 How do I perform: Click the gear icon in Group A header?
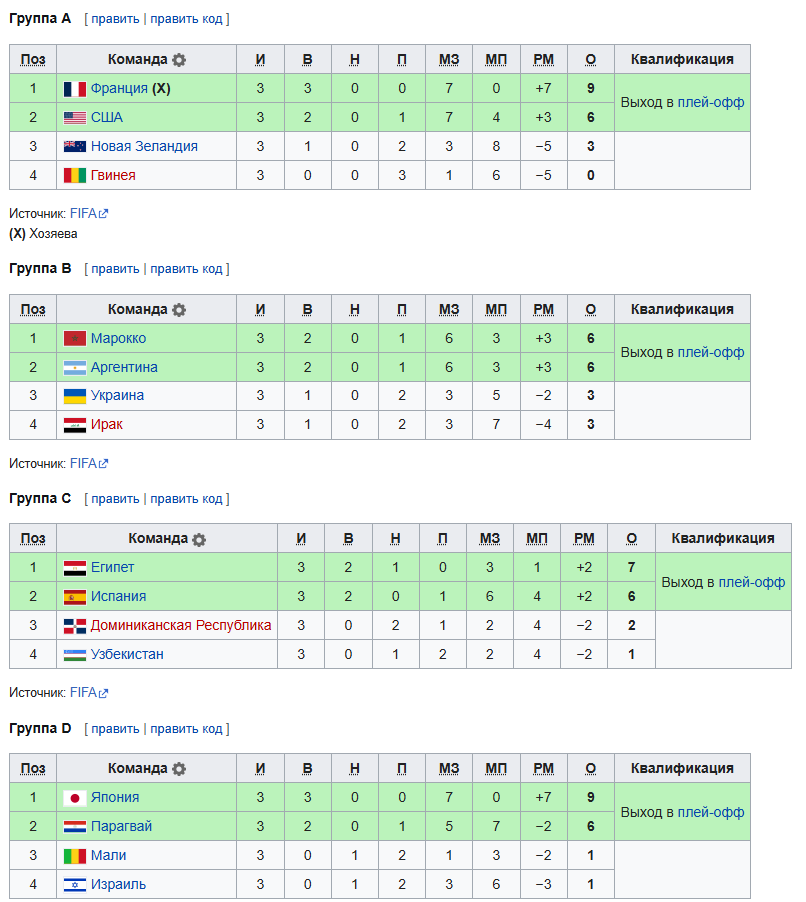coord(179,60)
